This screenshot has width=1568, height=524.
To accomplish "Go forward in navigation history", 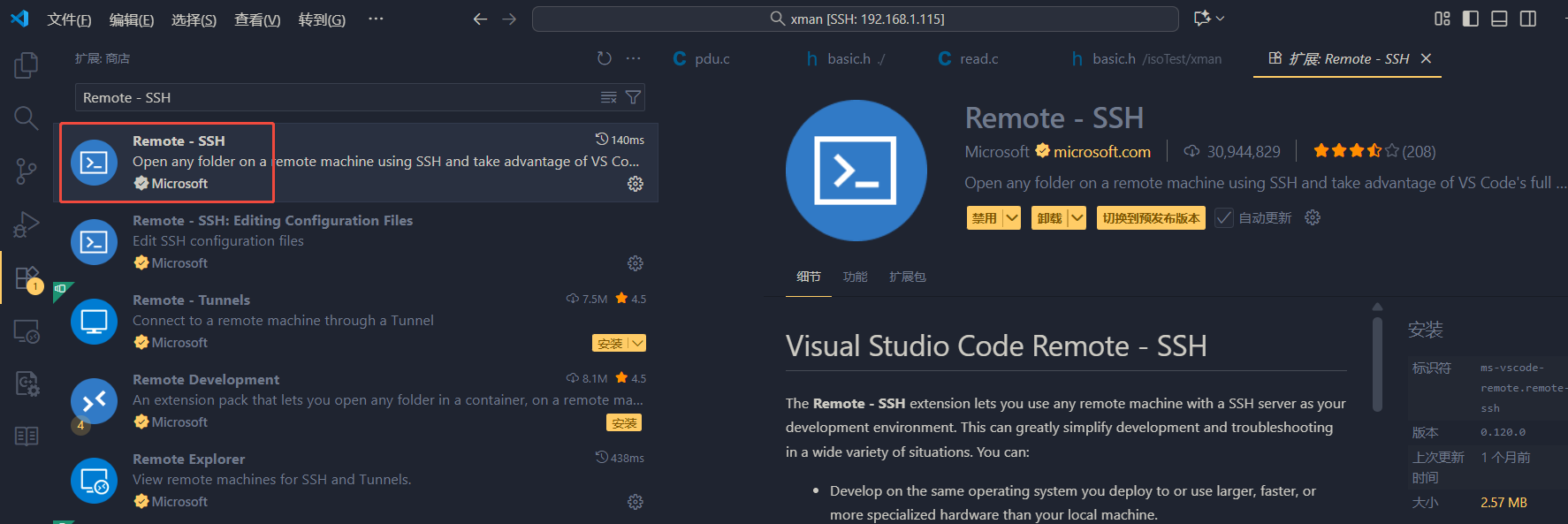I will (x=509, y=19).
